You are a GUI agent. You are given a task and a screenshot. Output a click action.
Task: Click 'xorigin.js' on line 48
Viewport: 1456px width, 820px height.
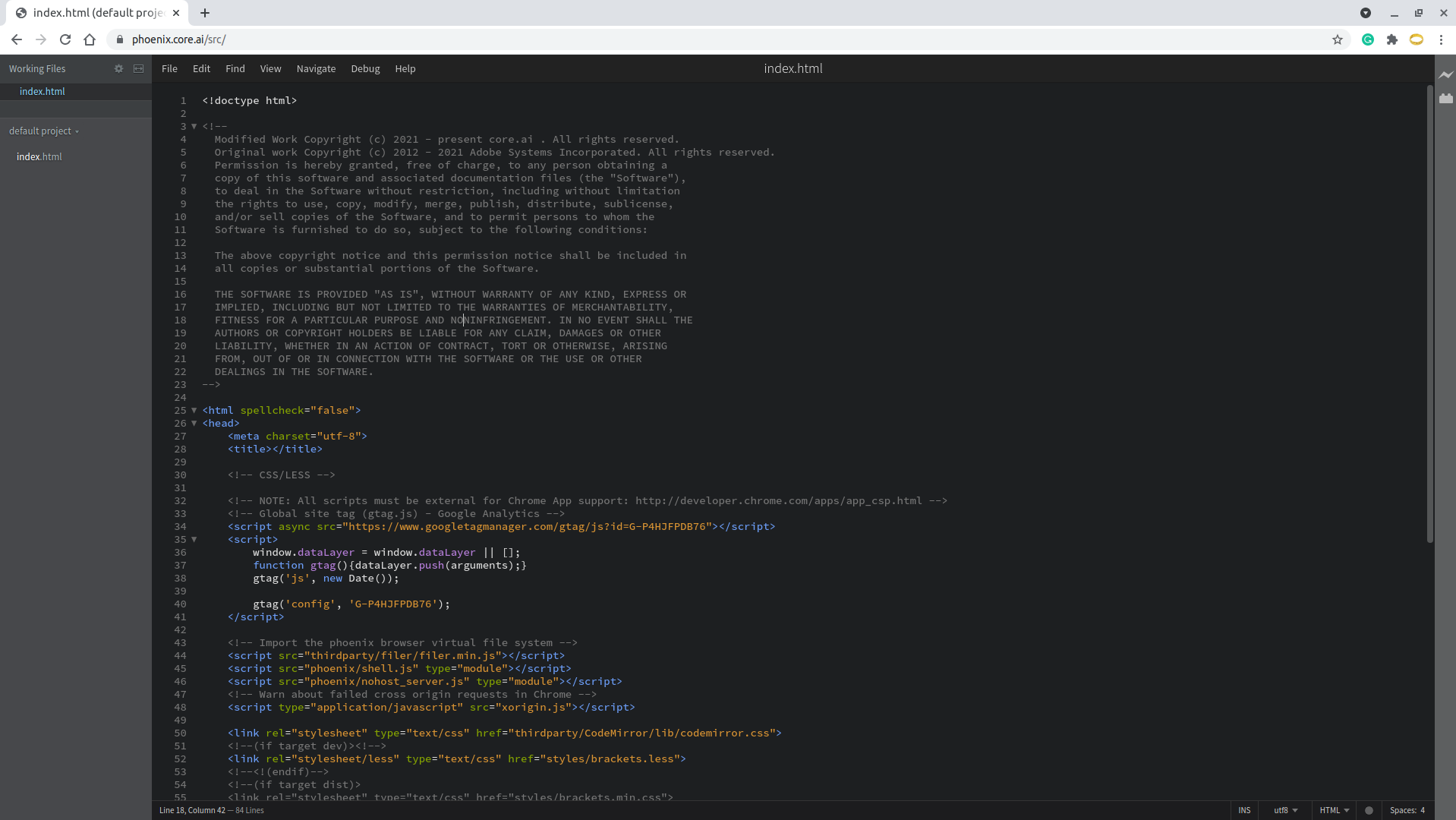(533, 708)
